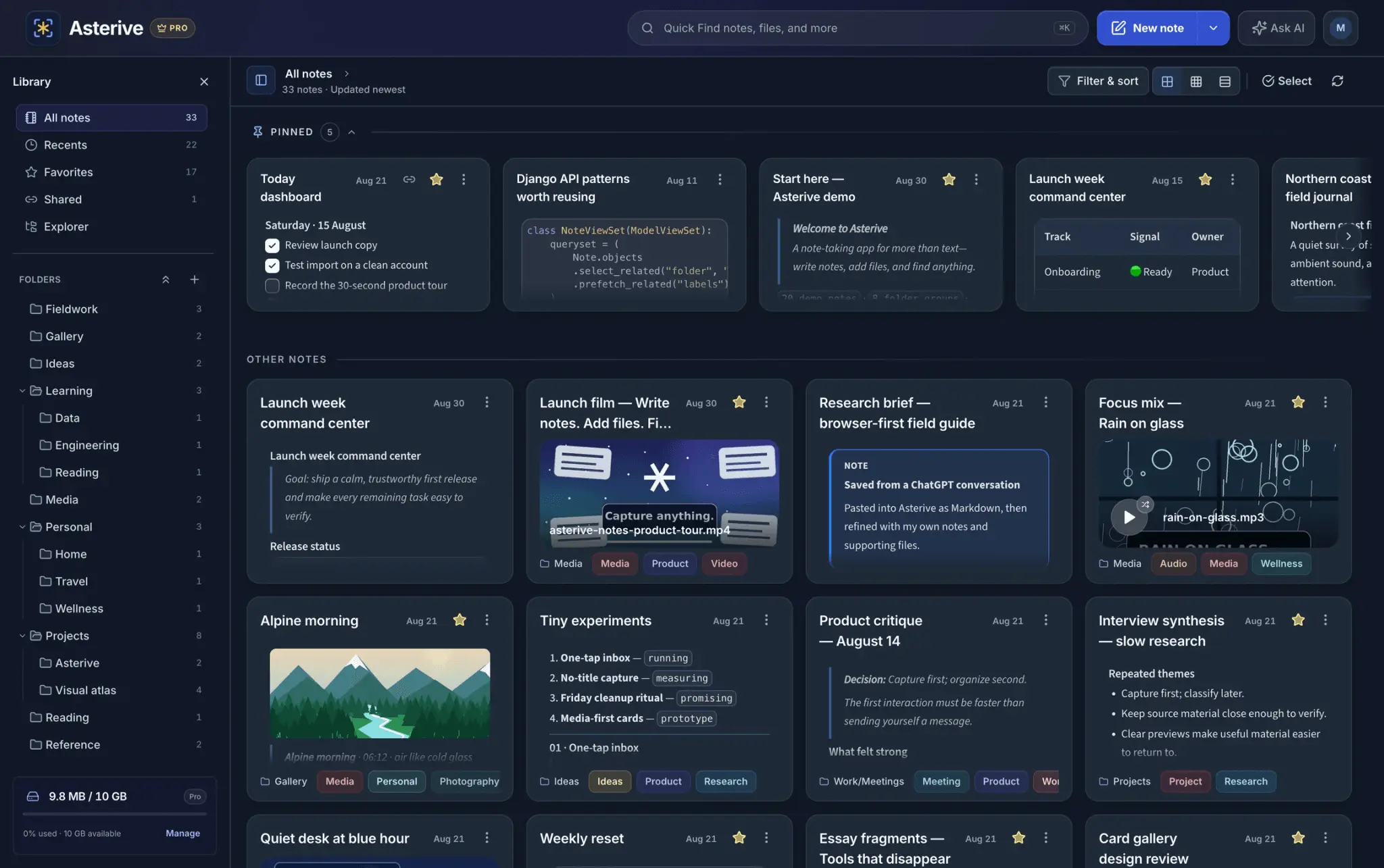Image resolution: width=1384 pixels, height=868 pixels.
Task: Collapse the Pinned section
Action: [x=351, y=132]
